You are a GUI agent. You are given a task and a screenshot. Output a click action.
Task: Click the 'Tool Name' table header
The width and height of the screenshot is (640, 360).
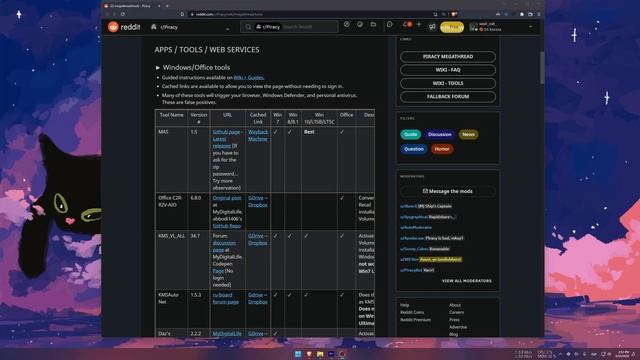171,115
